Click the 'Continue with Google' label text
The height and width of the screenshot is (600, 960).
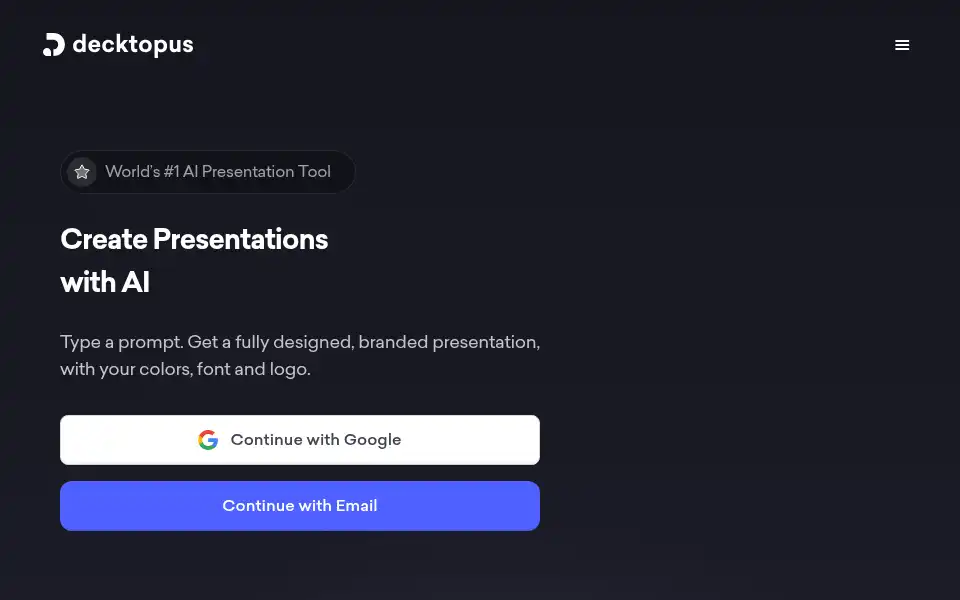click(316, 440)
